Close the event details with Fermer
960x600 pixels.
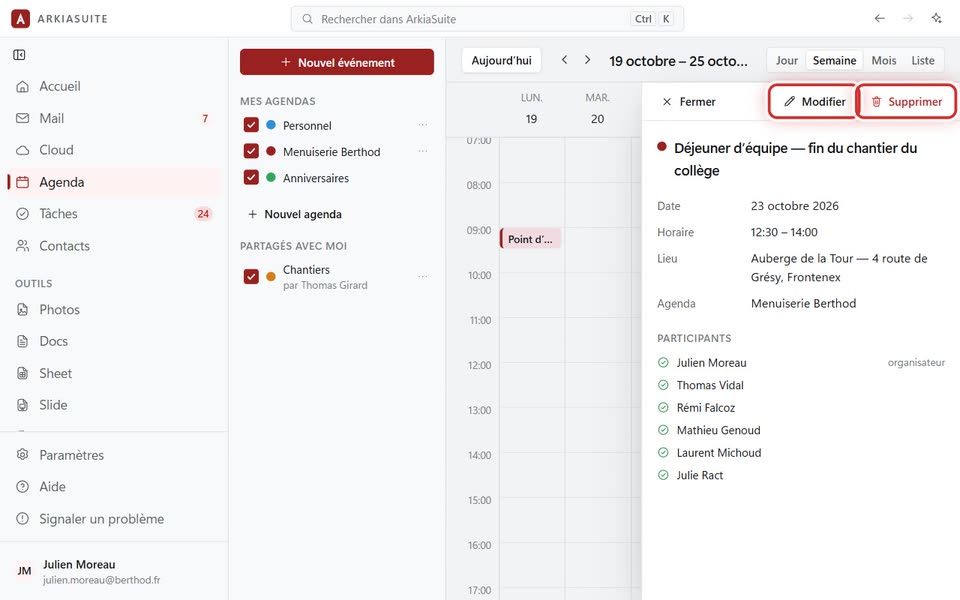(689, 102)
